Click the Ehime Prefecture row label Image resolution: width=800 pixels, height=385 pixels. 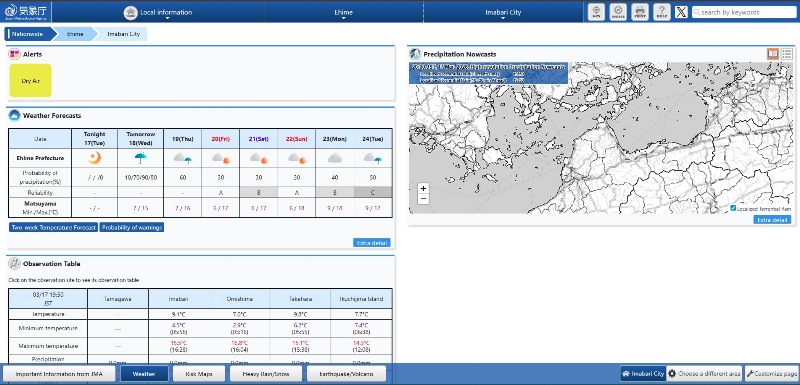(39, 158)
